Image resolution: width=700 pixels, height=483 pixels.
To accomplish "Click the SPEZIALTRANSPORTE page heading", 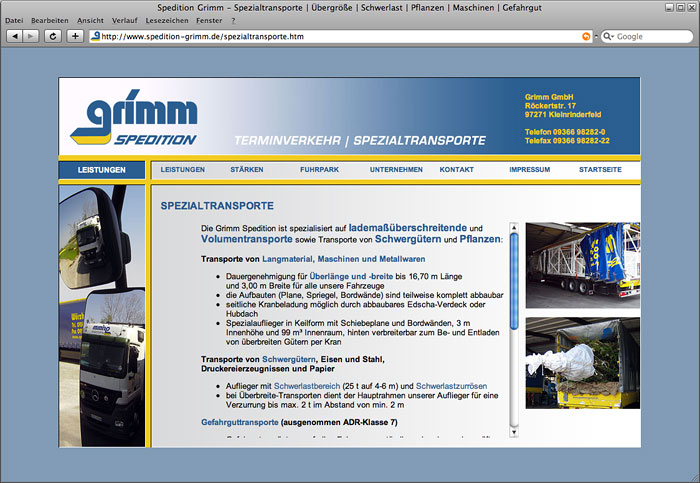I will (x=217, y=206).
